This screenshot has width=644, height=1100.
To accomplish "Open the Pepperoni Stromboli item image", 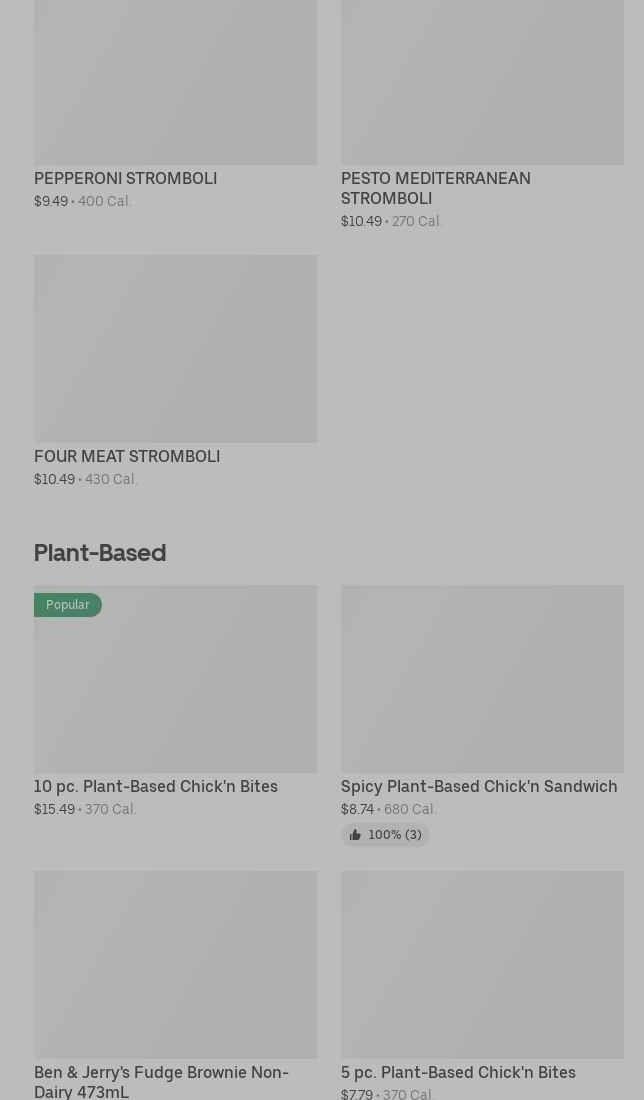I will (x=175, y=82).
